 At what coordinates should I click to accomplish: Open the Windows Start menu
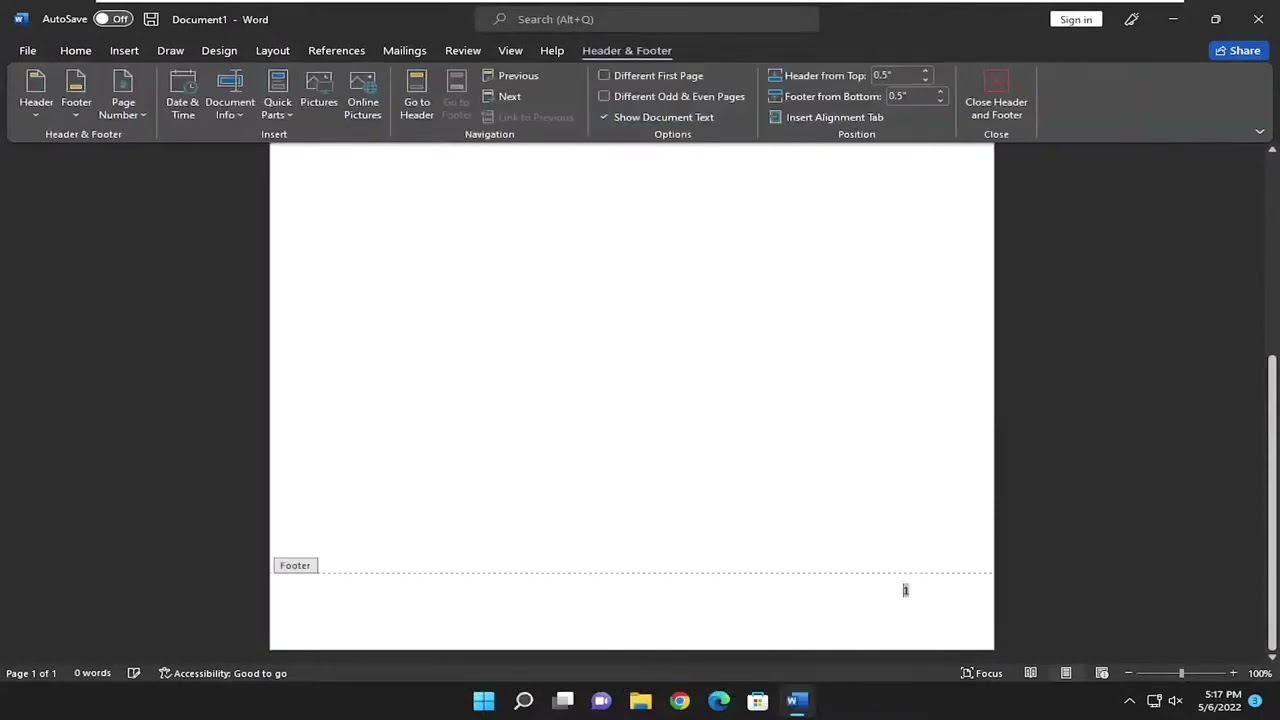[x=484, y=701]
